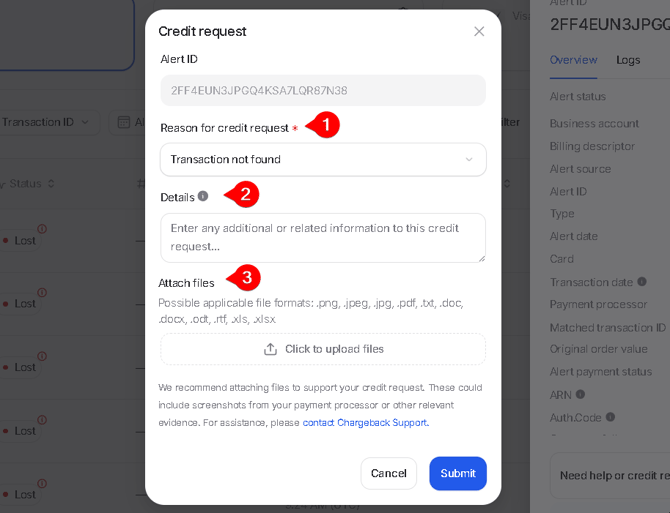Click the Details info icon

pyautogui.click(x=203, y=196)
